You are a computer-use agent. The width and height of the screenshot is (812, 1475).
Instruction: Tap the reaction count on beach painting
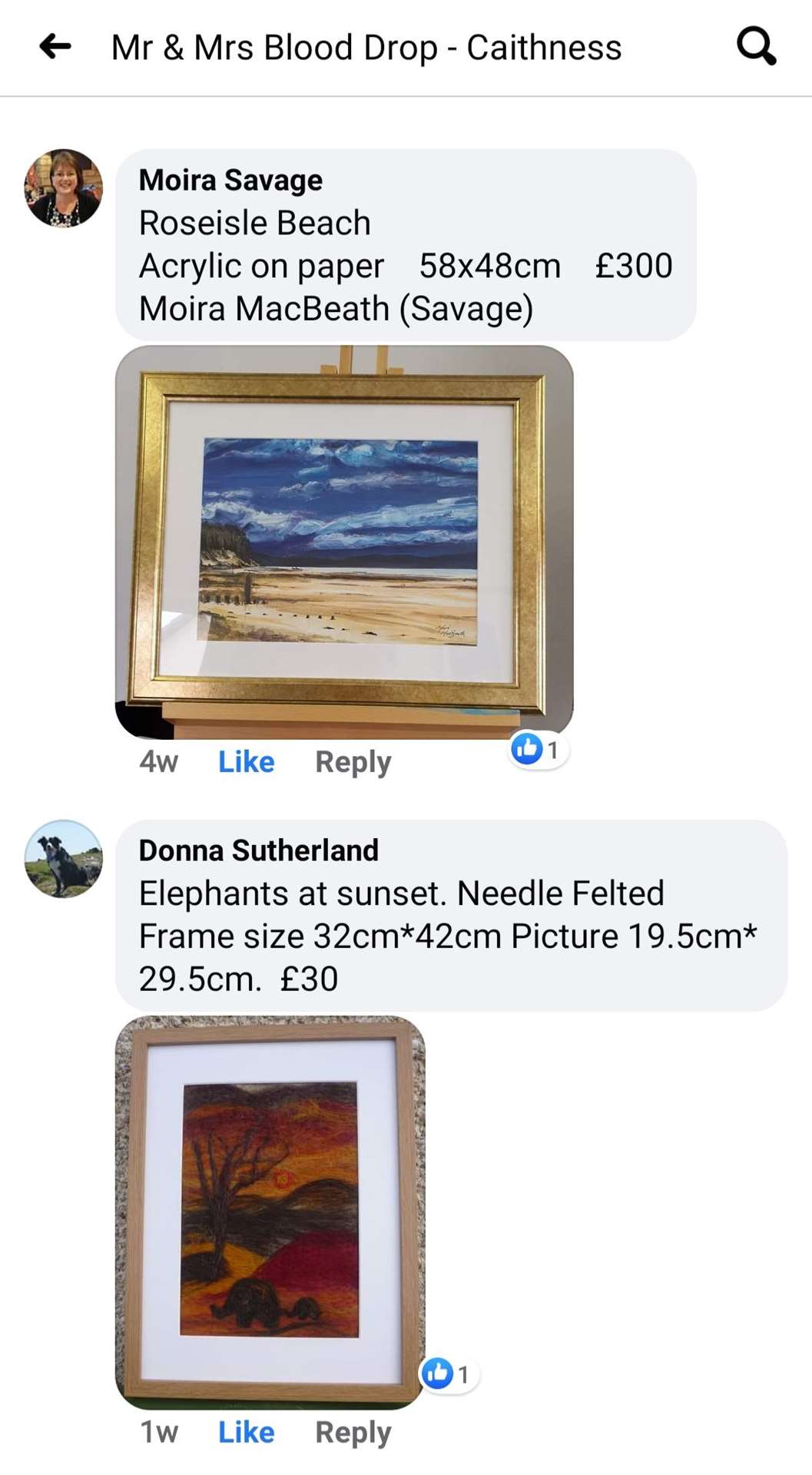click(x=552, y=750)
